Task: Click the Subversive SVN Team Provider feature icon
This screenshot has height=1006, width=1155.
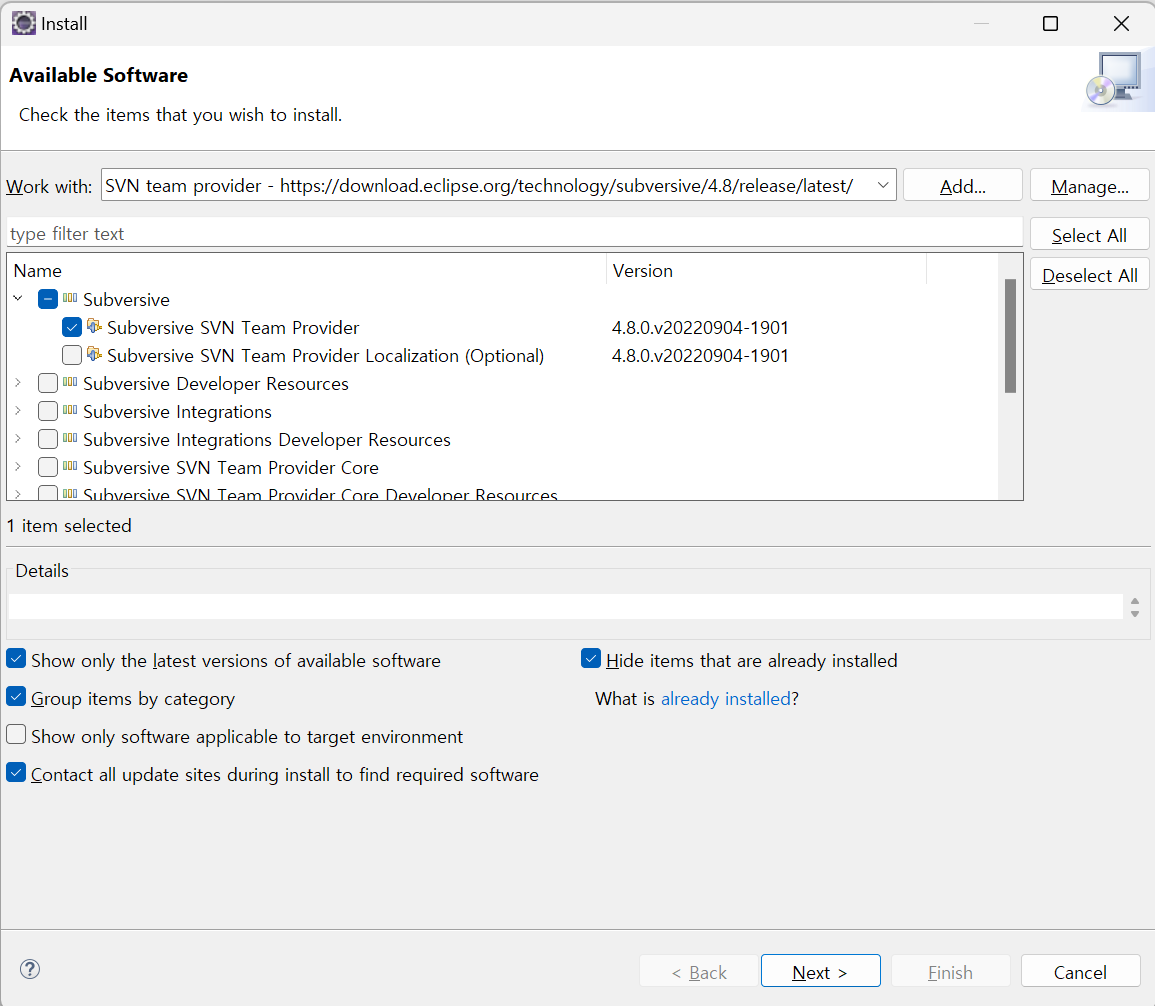Action: [95, 327]
